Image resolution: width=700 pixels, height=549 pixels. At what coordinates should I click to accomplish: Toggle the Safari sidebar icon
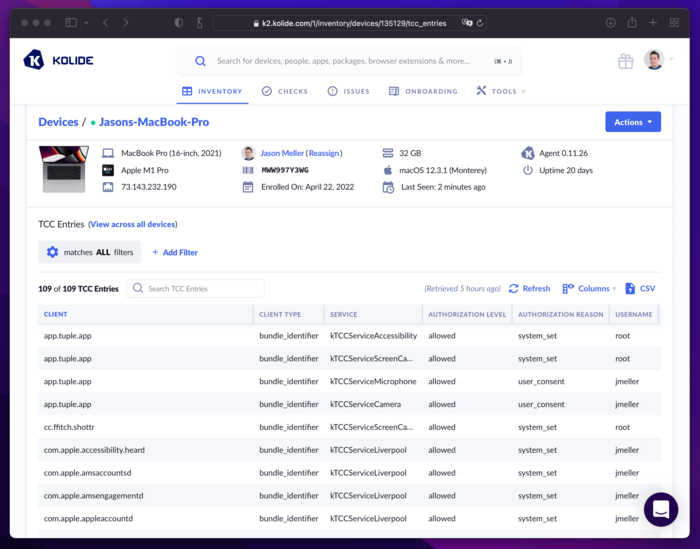71,23
